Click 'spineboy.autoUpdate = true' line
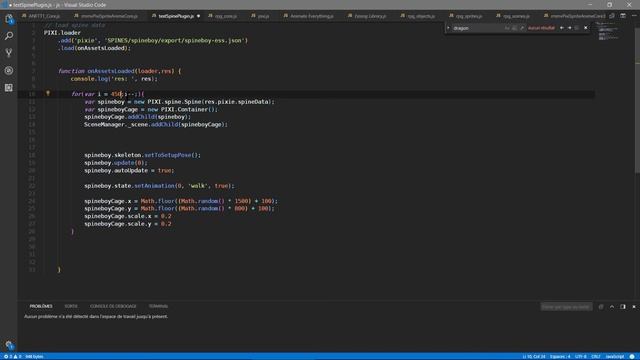This screenshot has width=640, height=360. (129, 171)
